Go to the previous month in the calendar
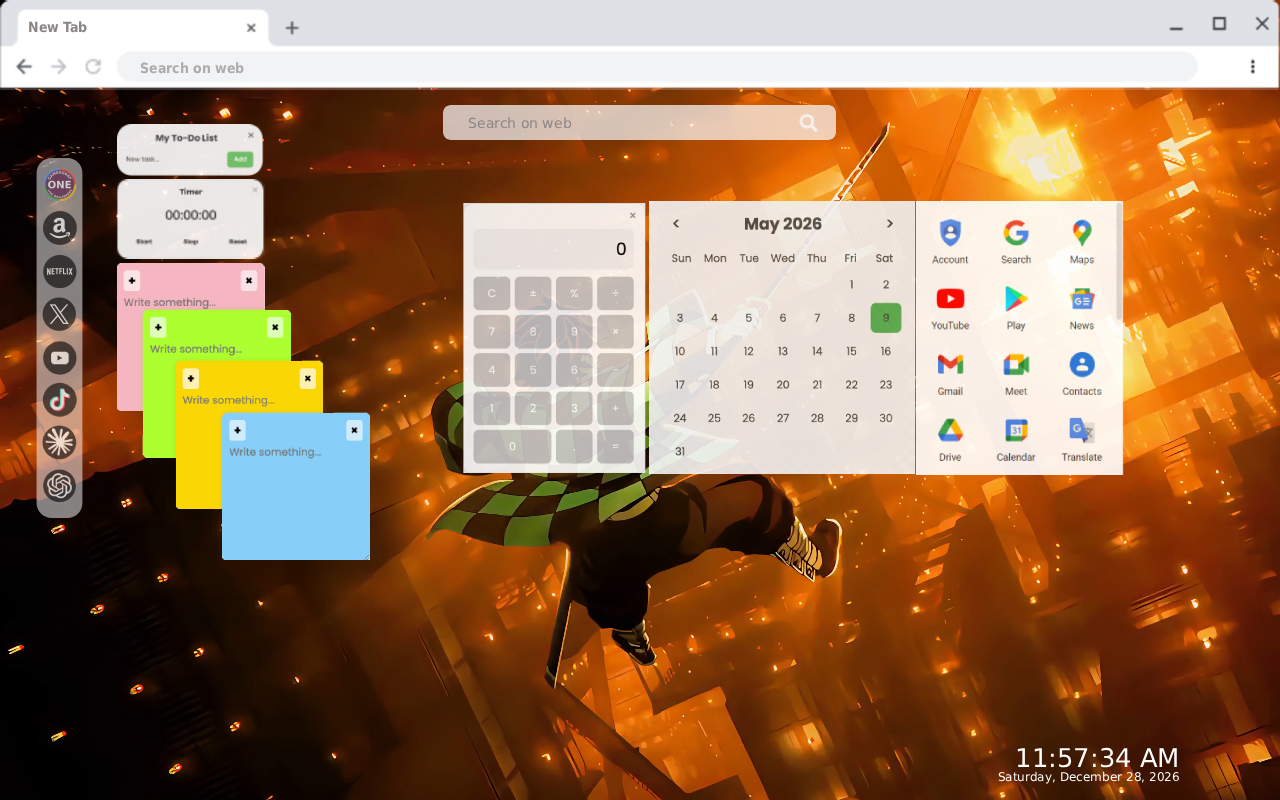 point(676,224)
